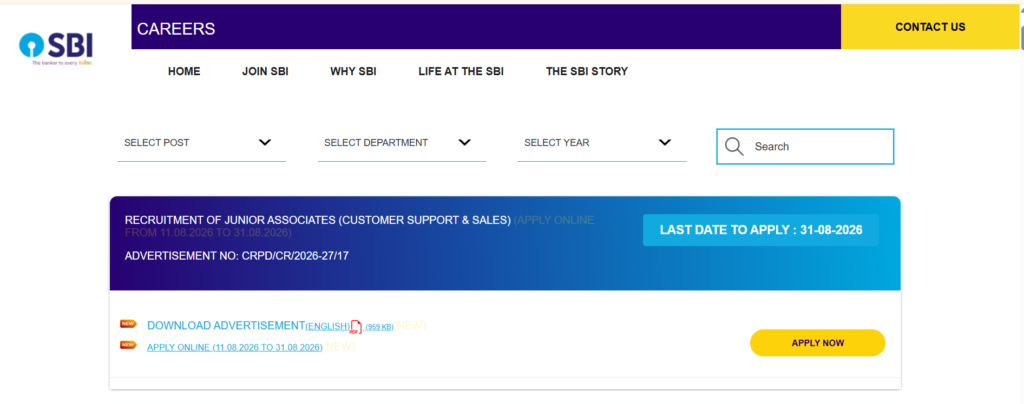Go to the Home menu item

coord(184,72)
